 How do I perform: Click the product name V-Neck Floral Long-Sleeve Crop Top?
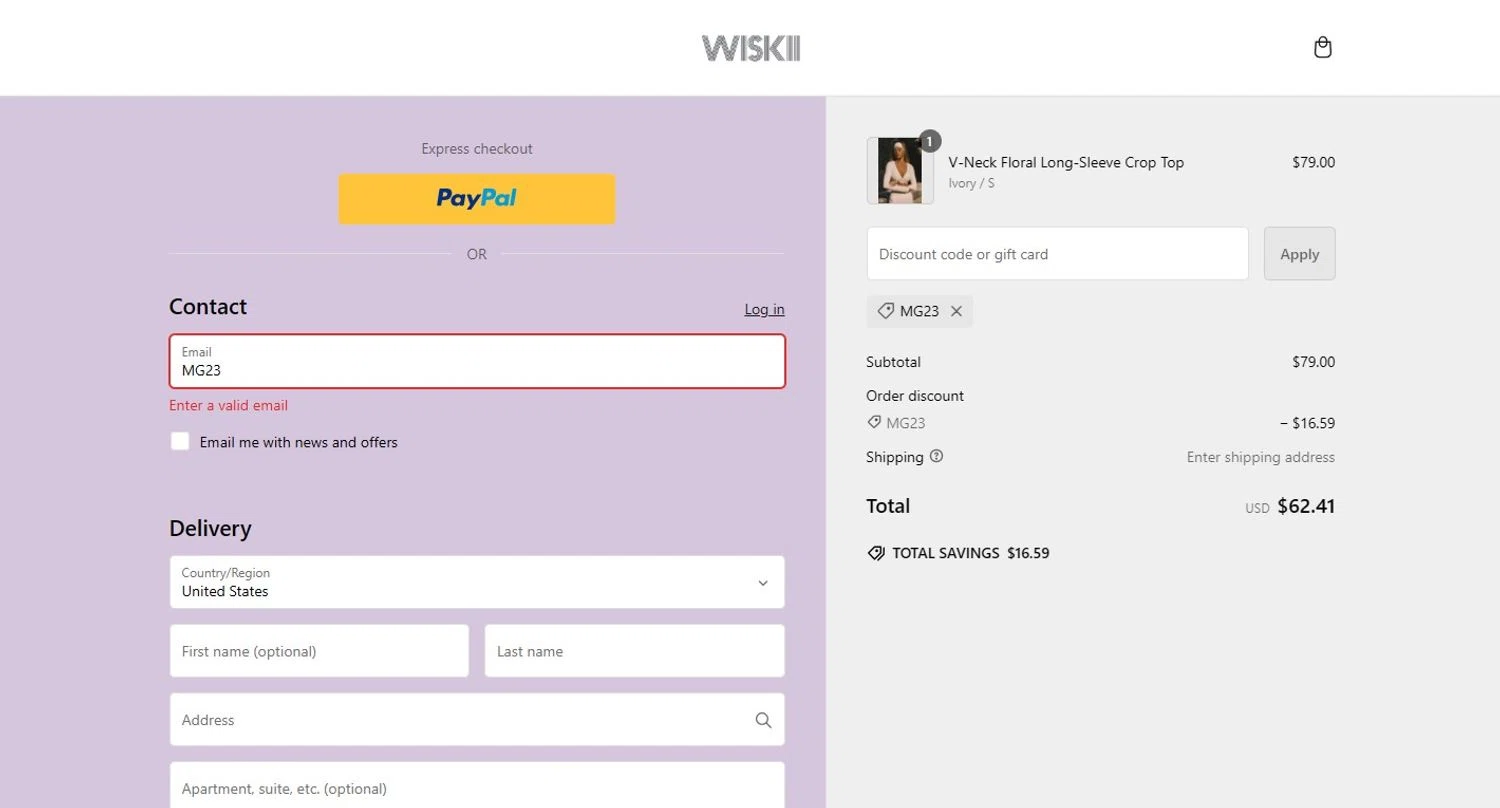[x=1066, y=162]
